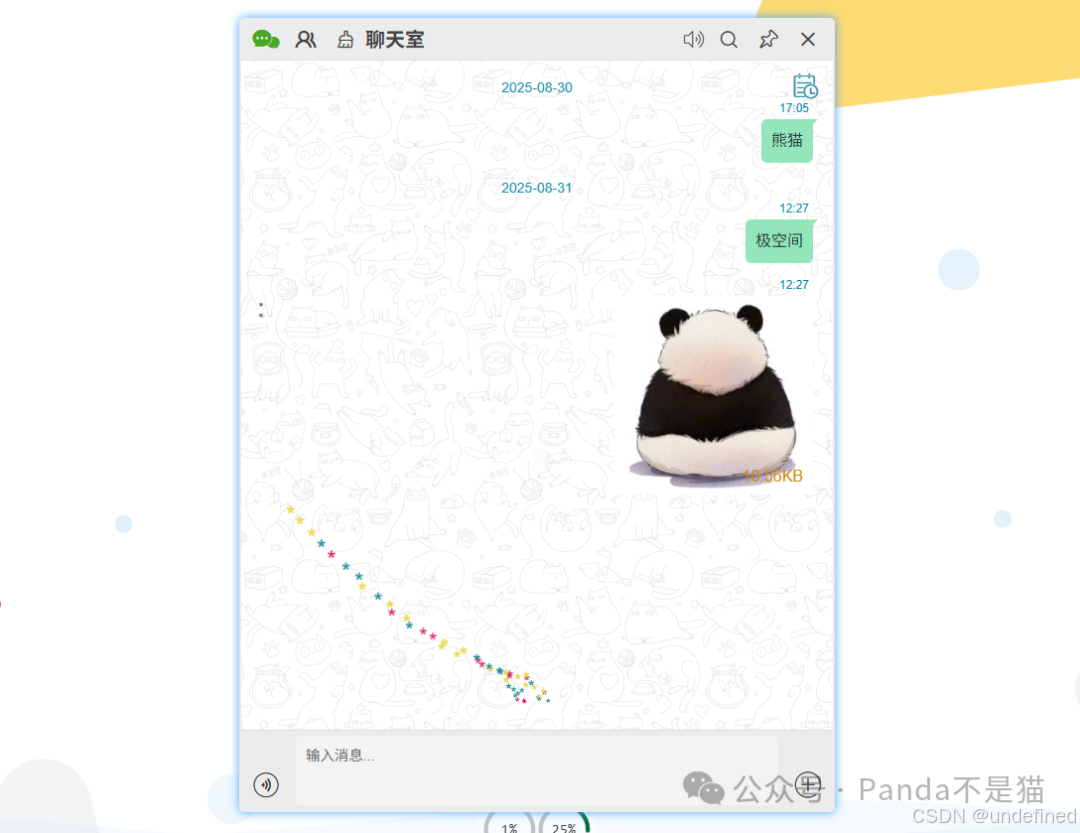The image size is (1080, 833).
Task: Click the 25% progress ring
Action: (x=564, y=824)
